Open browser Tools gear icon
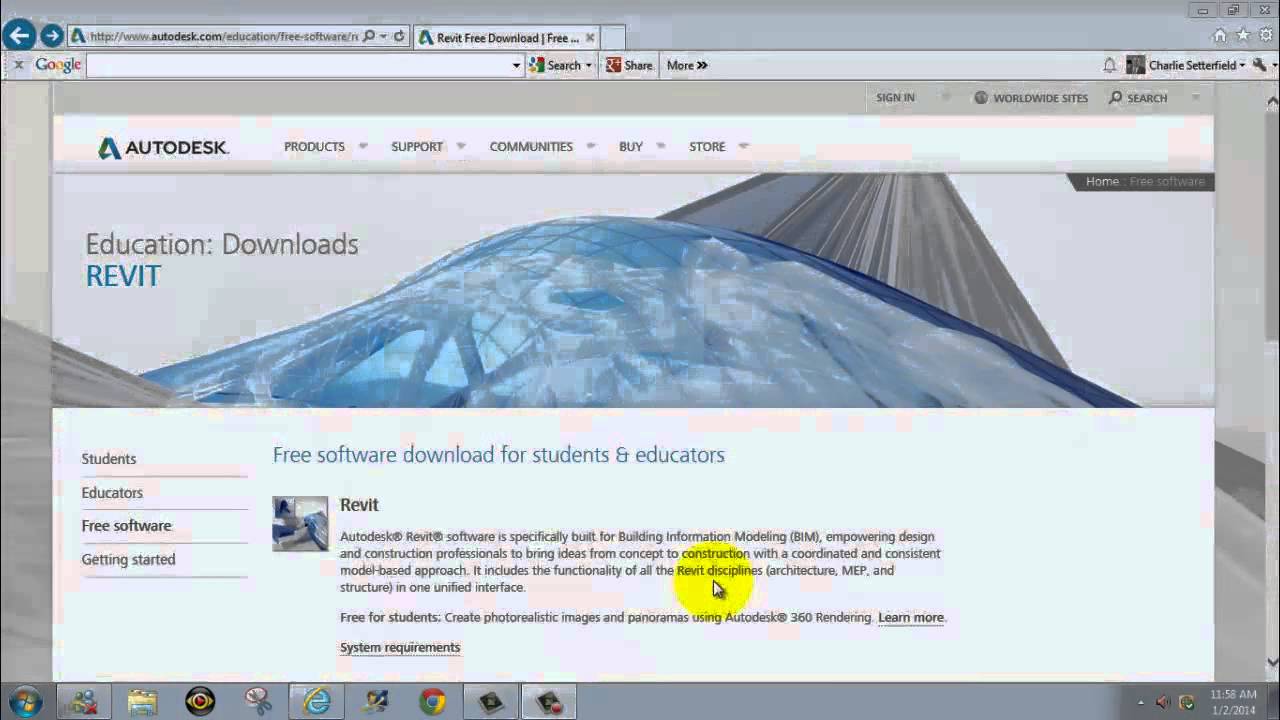Viewport: 1280px width, 720px height. pos(1266,35)
